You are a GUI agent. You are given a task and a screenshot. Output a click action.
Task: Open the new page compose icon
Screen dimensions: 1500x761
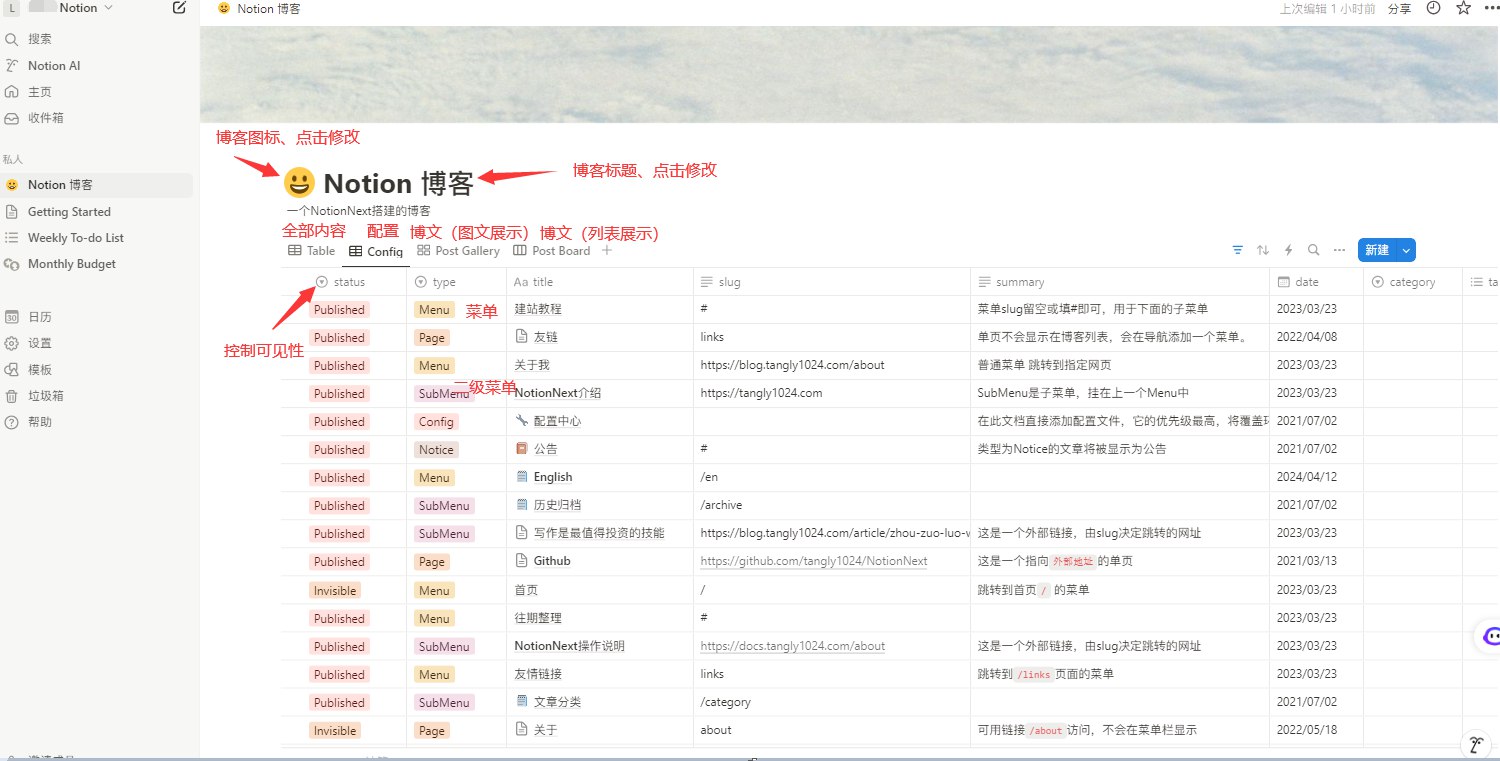pos(179,8)
